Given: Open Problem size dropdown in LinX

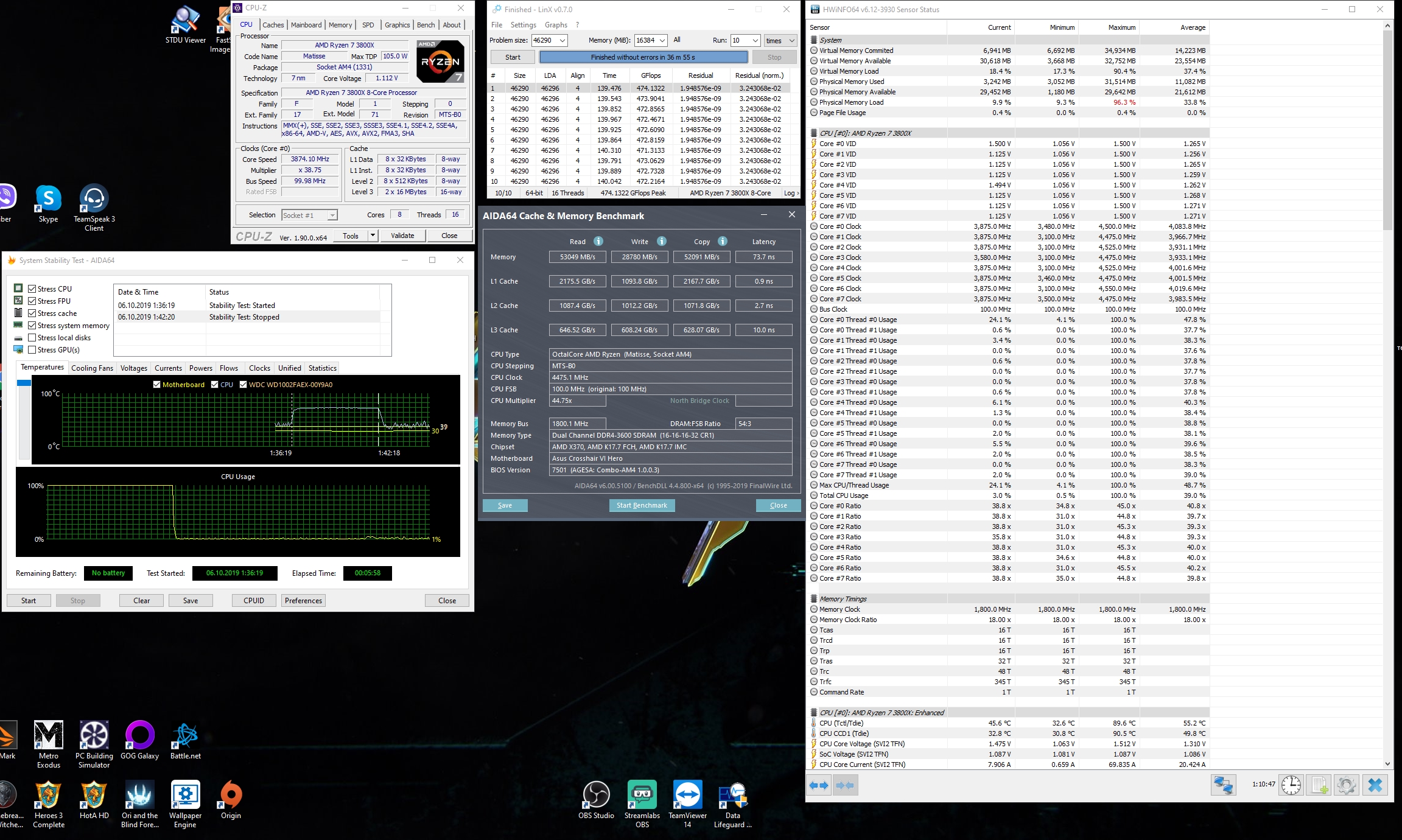Looking at the screenshot, I should pyautogui.click(x=562, y=40).
